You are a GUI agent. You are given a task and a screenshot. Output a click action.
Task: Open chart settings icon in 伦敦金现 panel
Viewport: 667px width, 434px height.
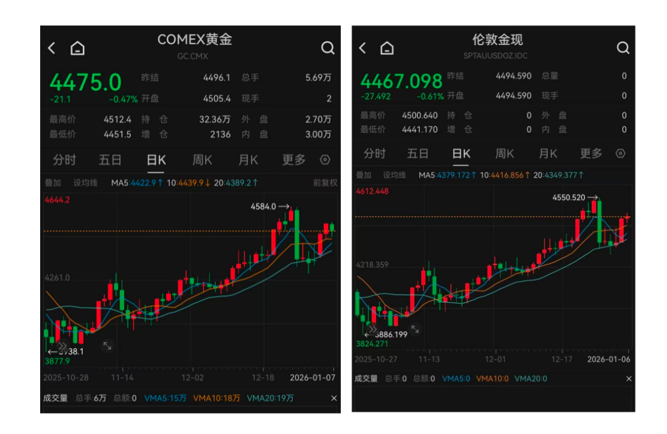click(x=620, y=154)
